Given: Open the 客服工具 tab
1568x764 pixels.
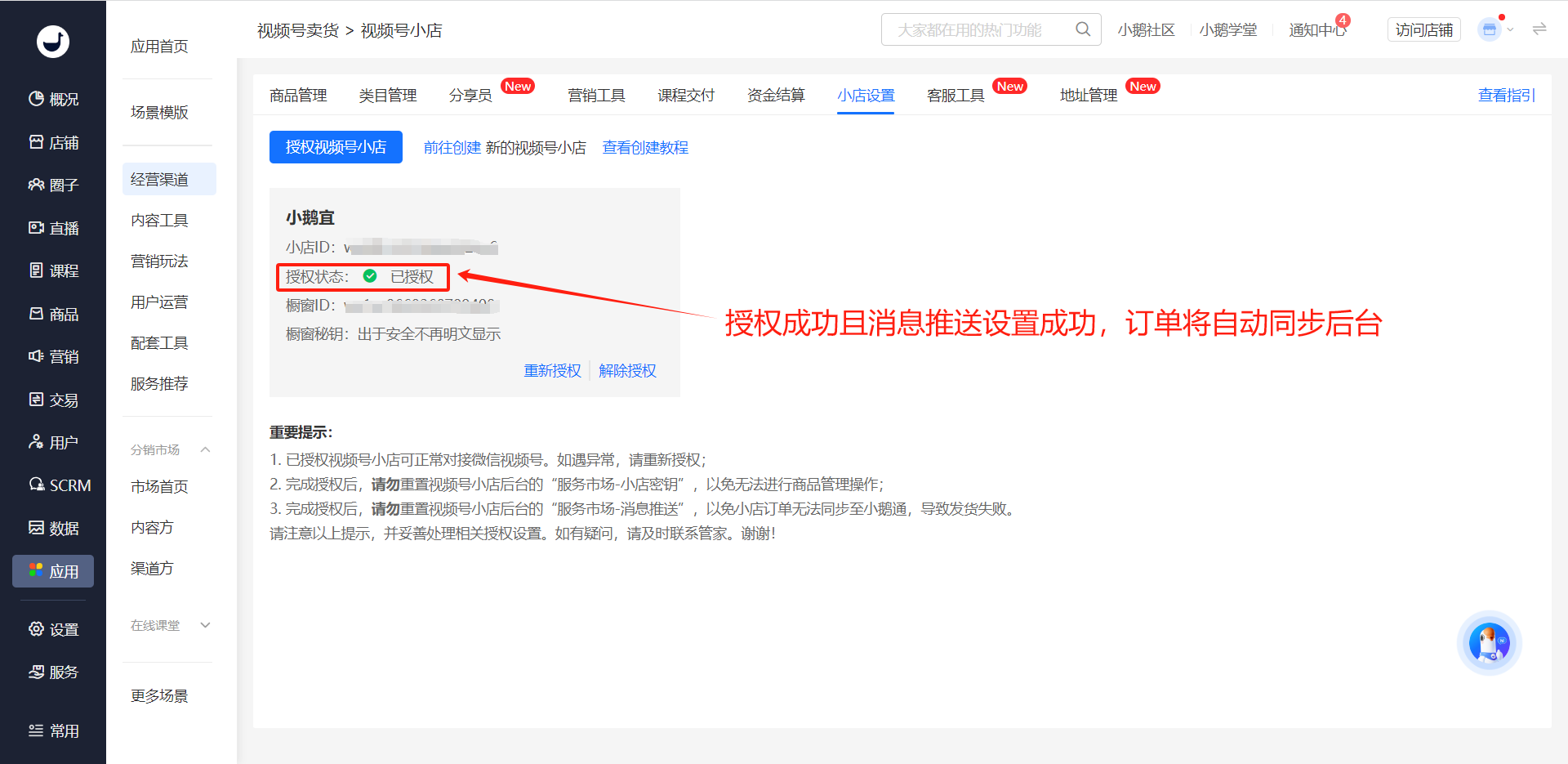Looking at the screenshot, I should 955,96.
